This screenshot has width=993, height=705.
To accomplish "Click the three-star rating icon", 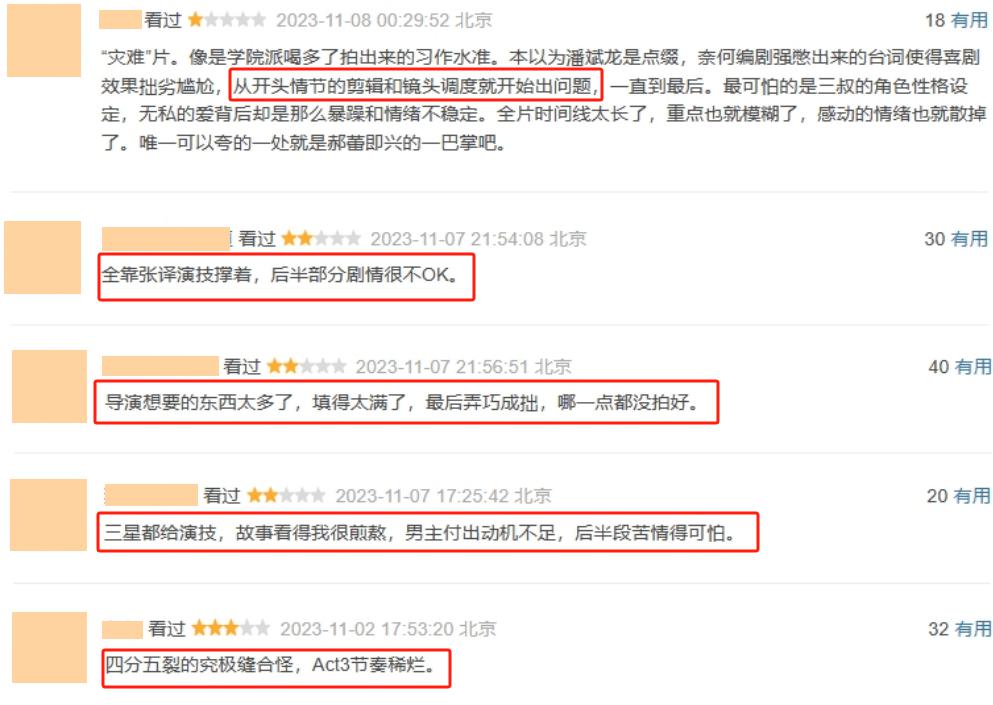I will (231, 628).
